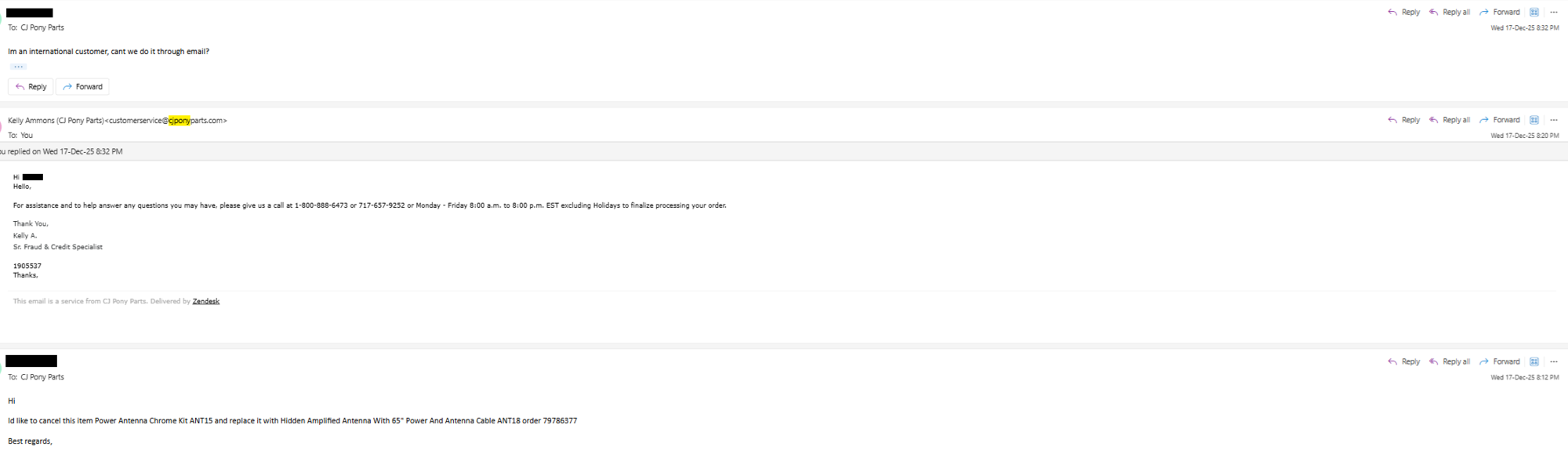Open apps icon on Kelly Ammons' email

click(x=1534, y=120)
